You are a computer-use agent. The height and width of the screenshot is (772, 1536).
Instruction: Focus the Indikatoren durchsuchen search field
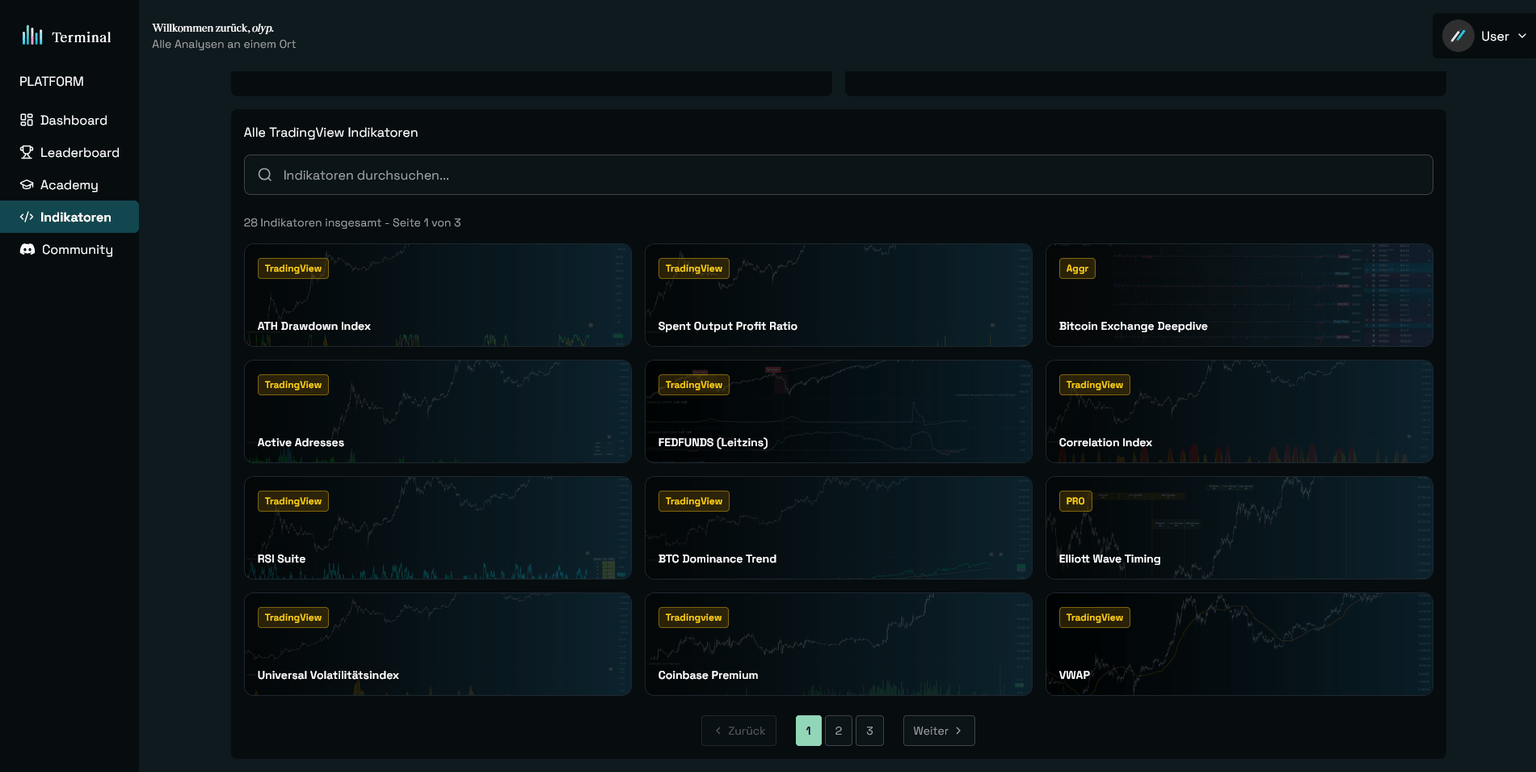pos(850,175)
